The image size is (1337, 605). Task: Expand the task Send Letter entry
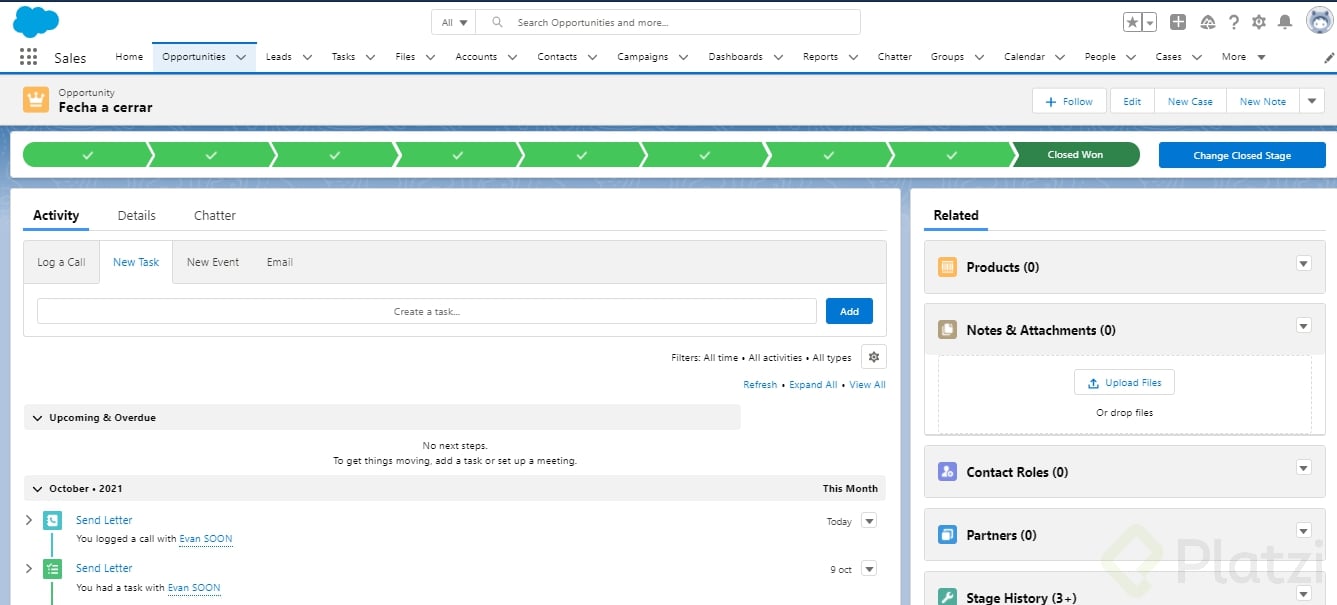(x=29, y=568)
